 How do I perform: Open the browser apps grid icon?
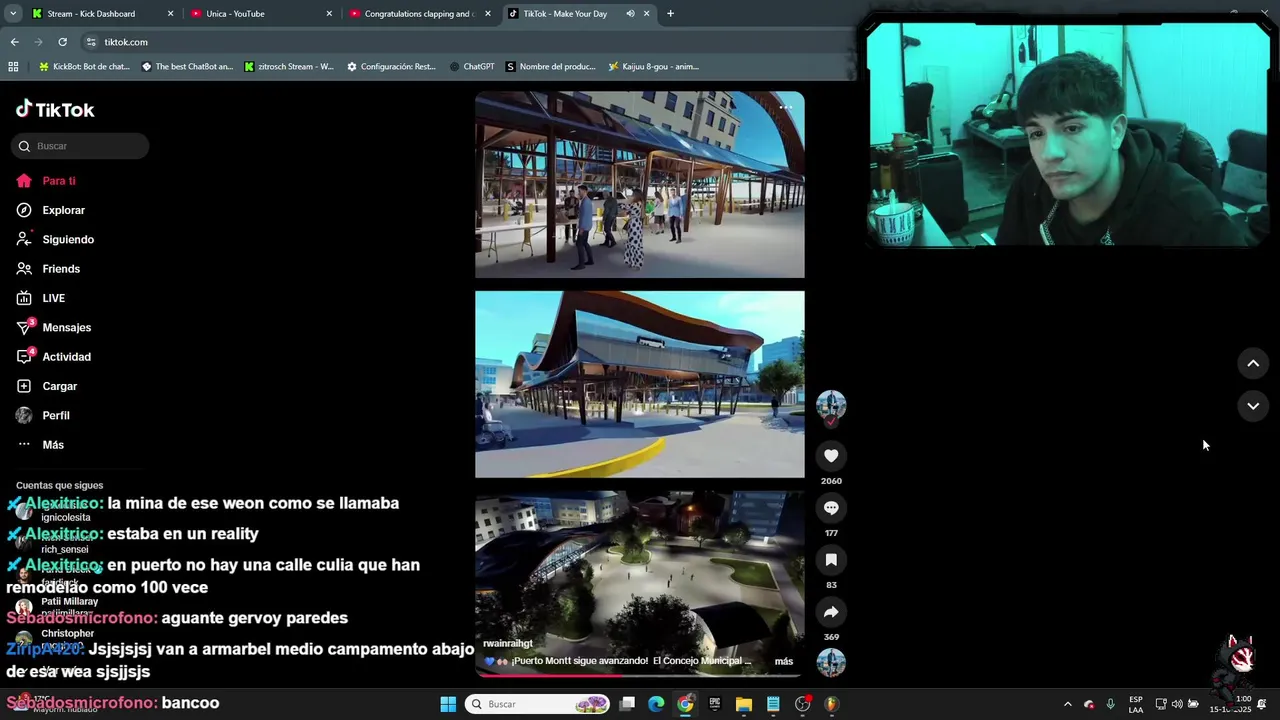pyautogui.click(x=13, y=67)
